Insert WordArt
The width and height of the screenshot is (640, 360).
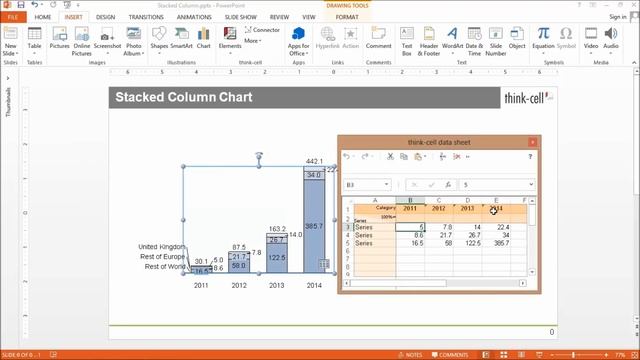click(x=452, y=41)
